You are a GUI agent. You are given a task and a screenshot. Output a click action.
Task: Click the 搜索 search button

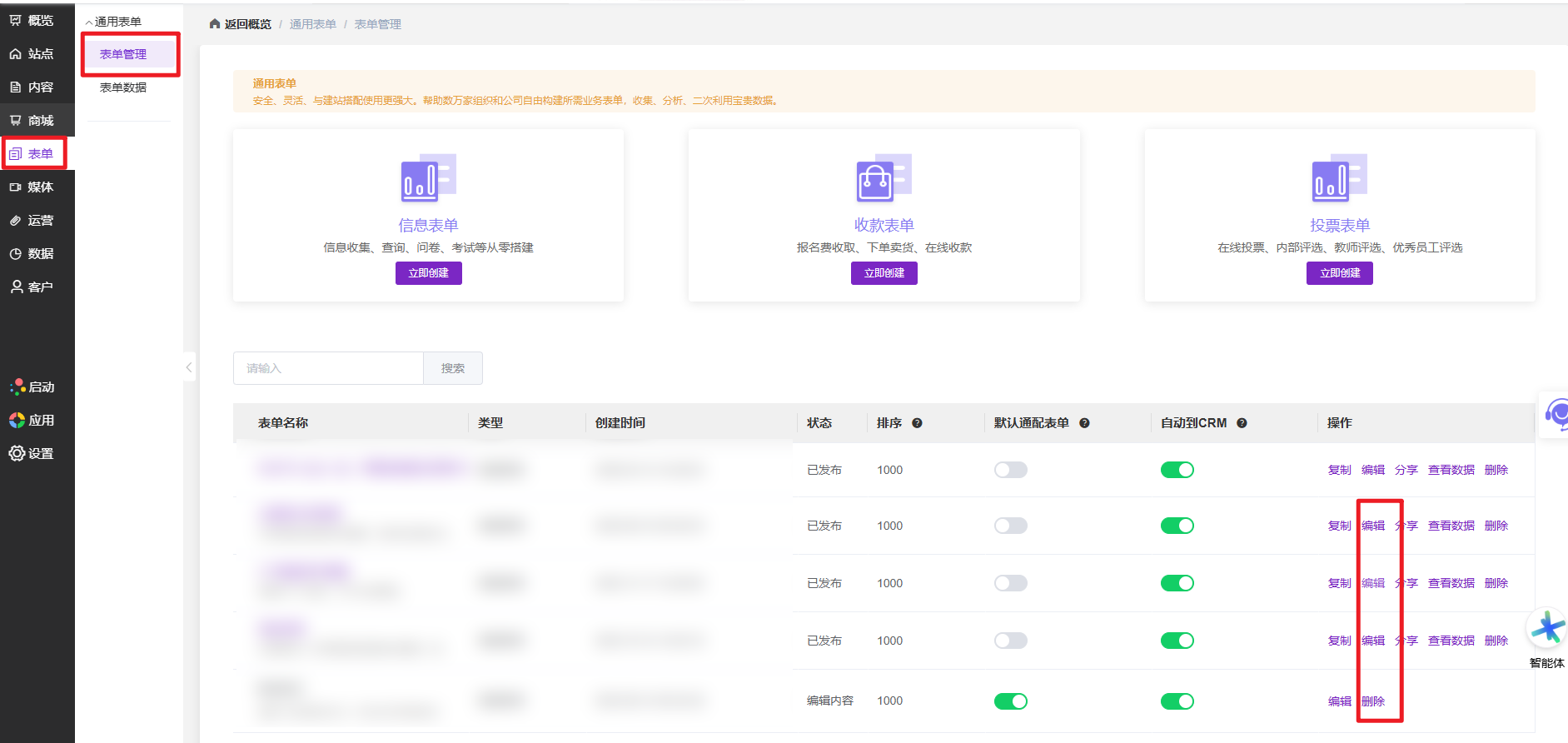pyautogui.click(x=452, y=368)
